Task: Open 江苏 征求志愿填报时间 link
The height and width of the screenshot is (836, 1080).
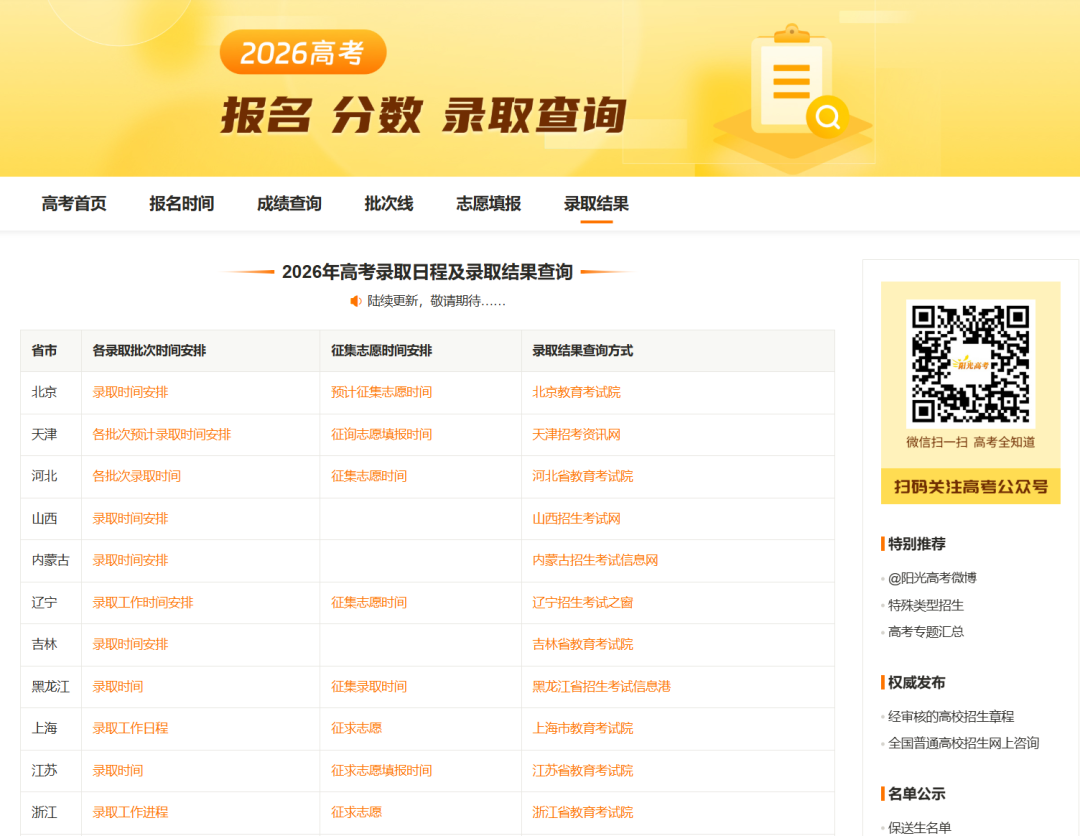Action: (382, 771)
